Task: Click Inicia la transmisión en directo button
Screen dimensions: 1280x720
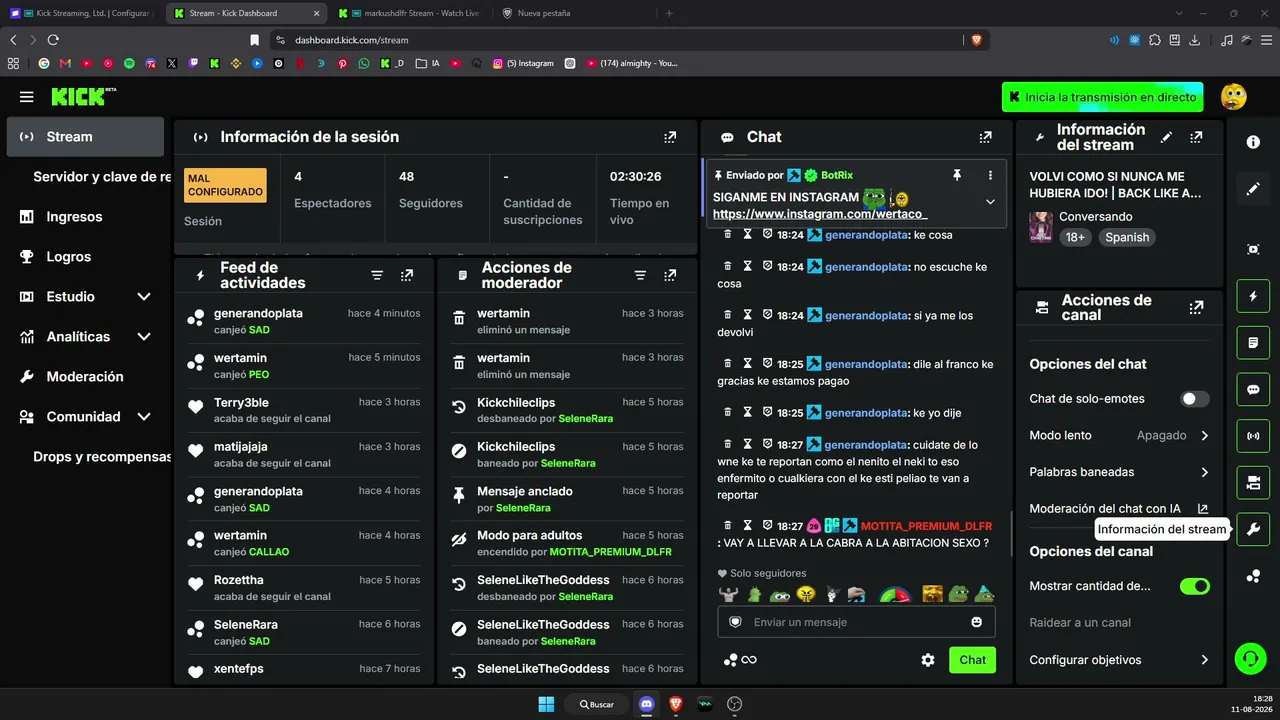Action: [1102, 97]
